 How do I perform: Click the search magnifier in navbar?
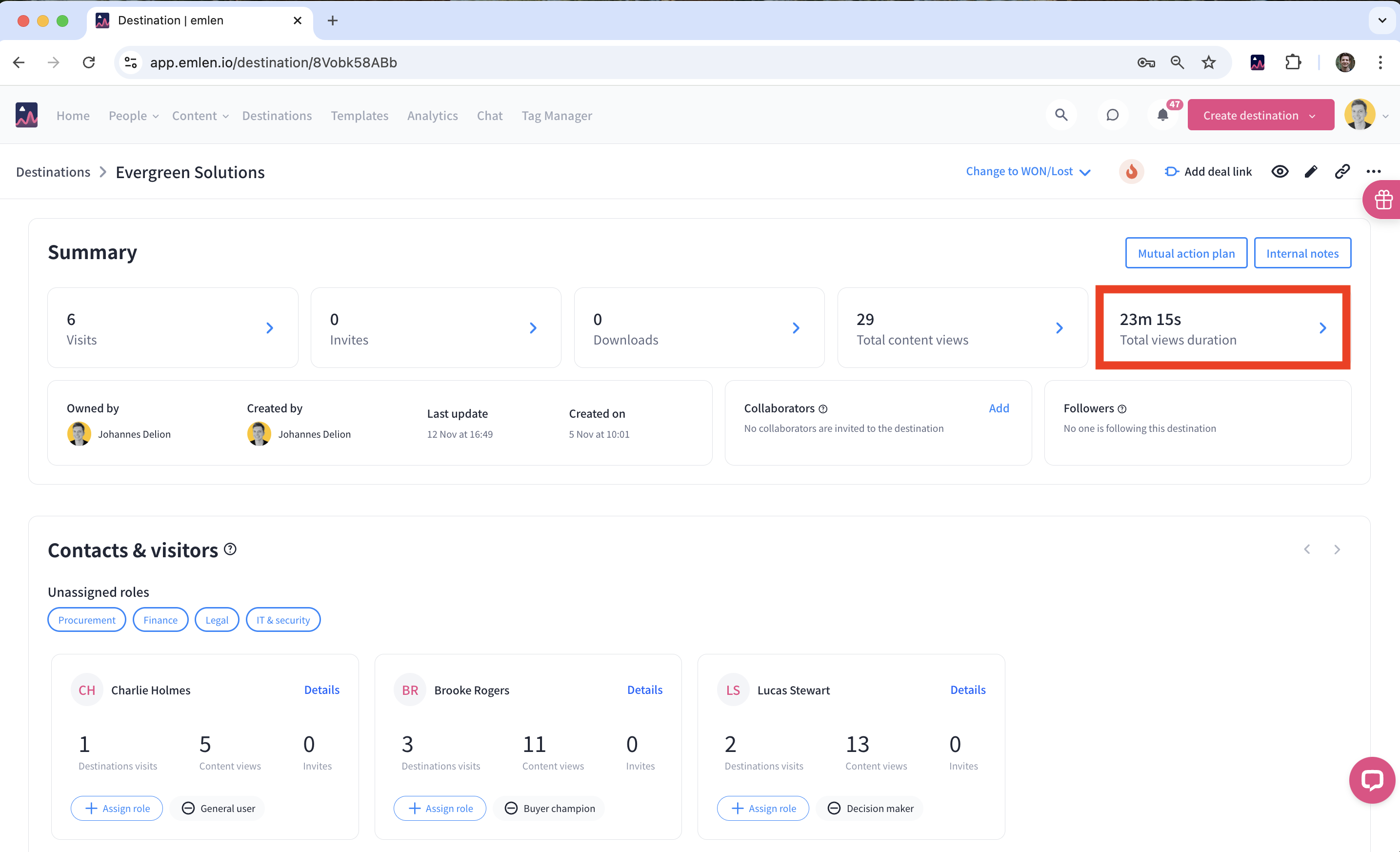(1061, 115)
